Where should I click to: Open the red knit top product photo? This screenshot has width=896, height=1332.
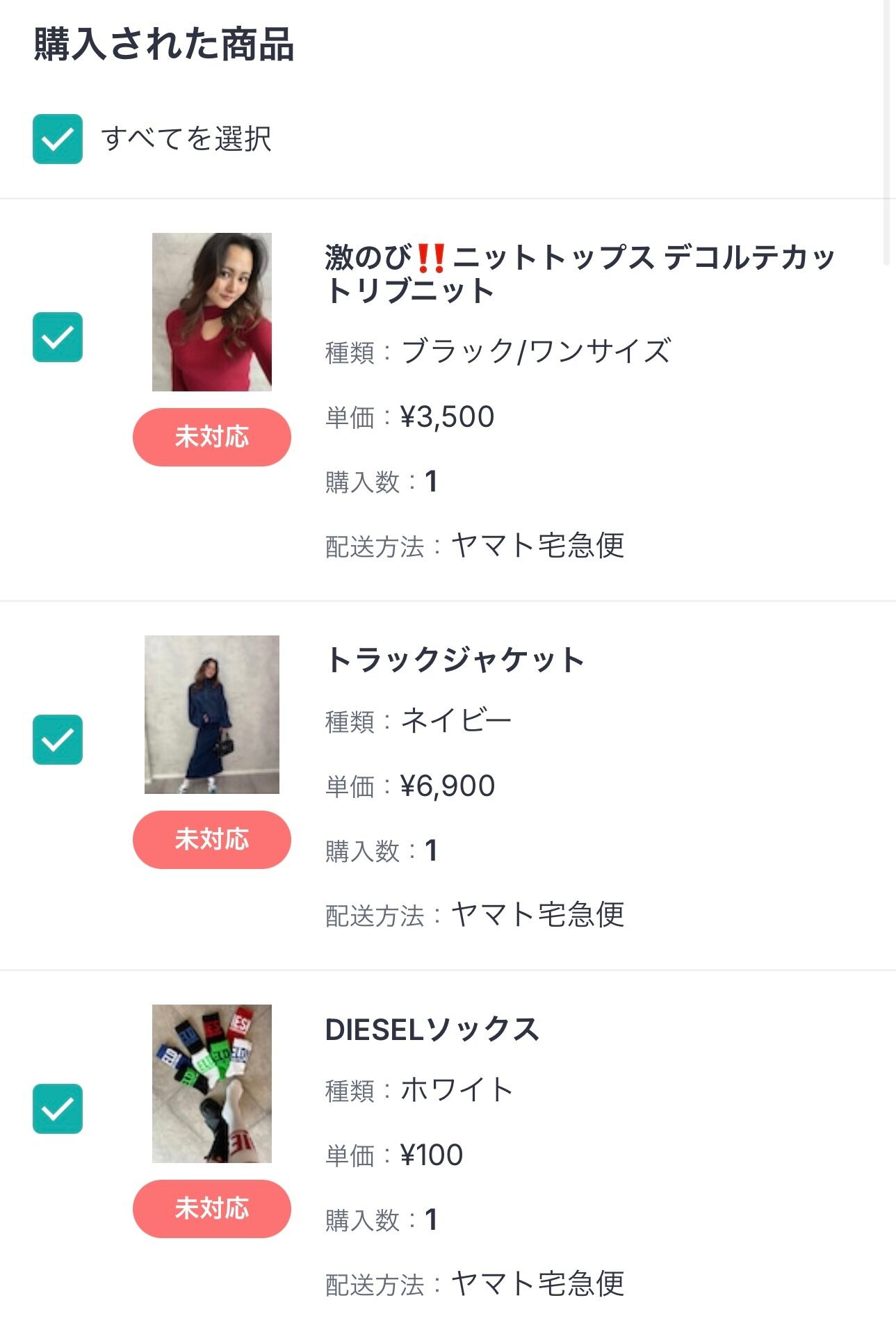212,312
